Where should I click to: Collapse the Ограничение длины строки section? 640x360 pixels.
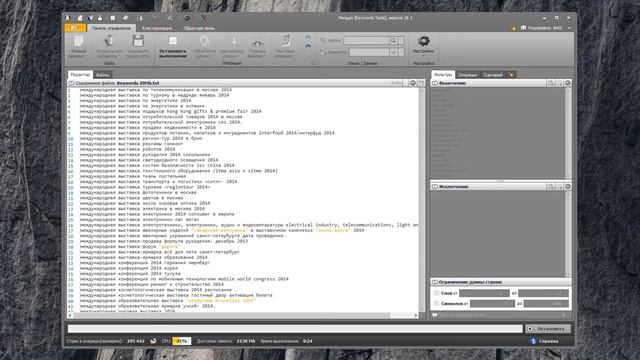pyautogui.click(x=435, y=282)
